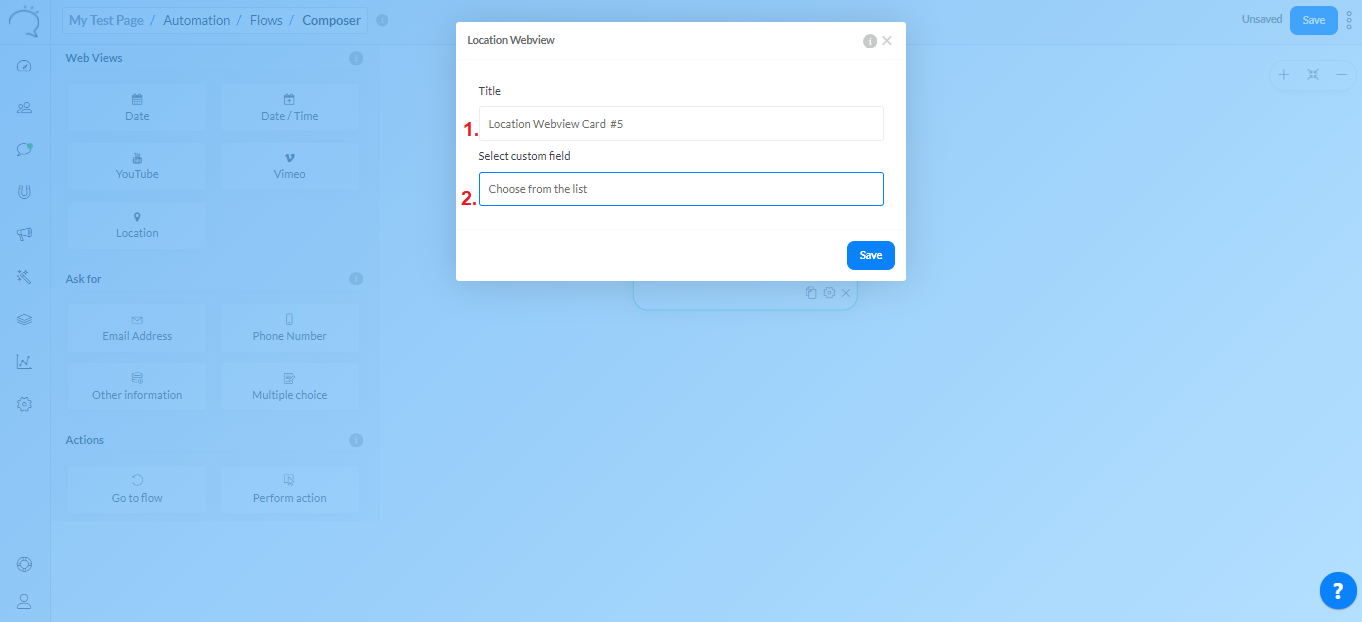Image resolution: width=1362 pixels, height=622 pixels.
Task: Click the magnet icon in sidebar
Action: pos(25,192)
